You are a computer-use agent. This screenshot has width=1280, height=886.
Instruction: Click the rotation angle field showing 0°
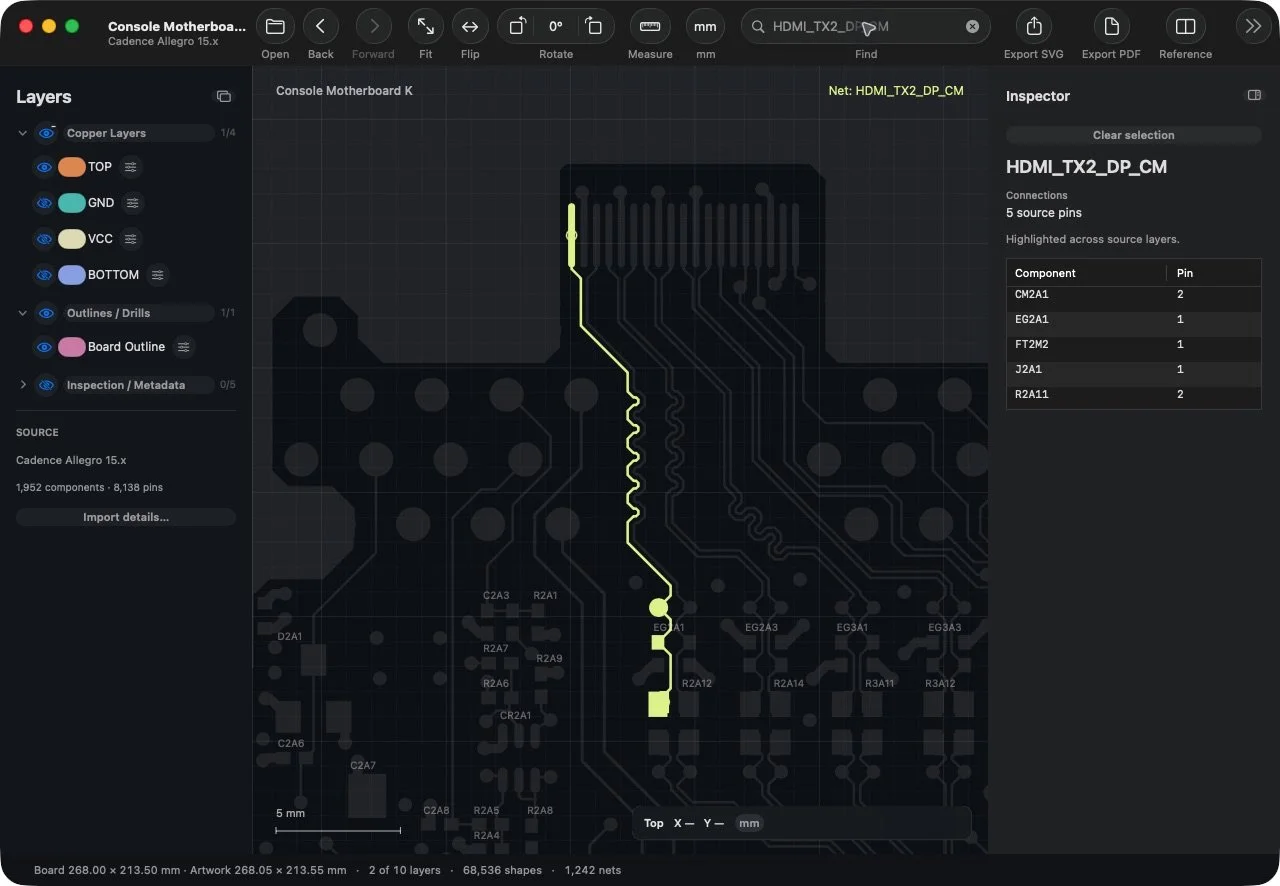pos(556,27)
